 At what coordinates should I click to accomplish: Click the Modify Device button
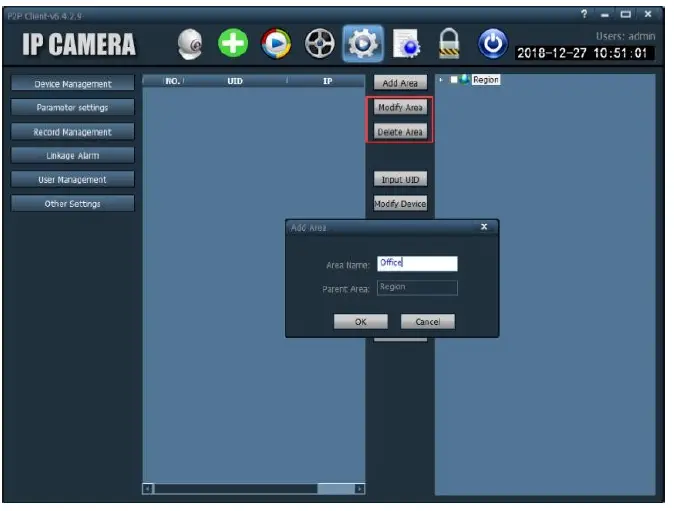(x=400, y=204)
